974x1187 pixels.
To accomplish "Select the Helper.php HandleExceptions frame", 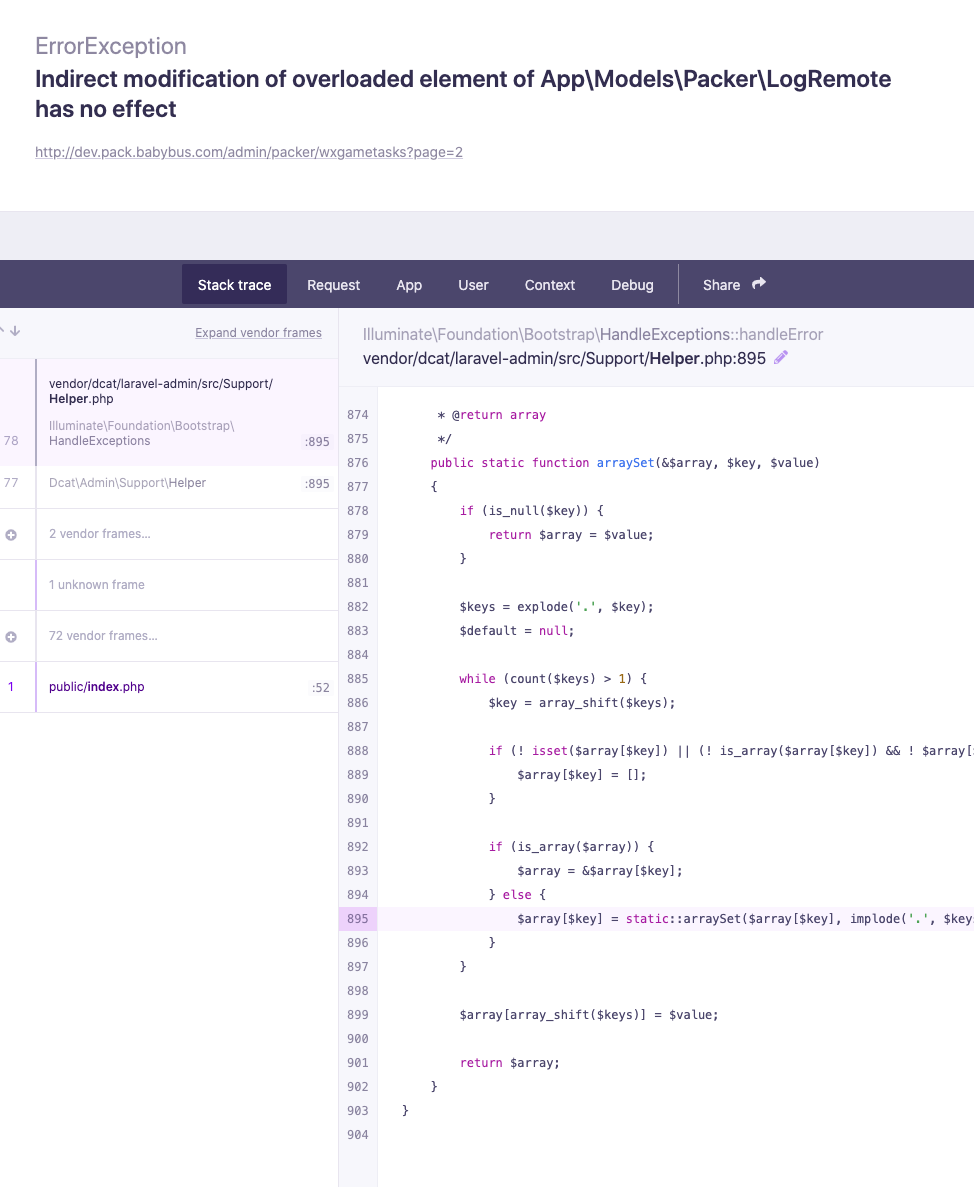I will [x=169, y=412].
